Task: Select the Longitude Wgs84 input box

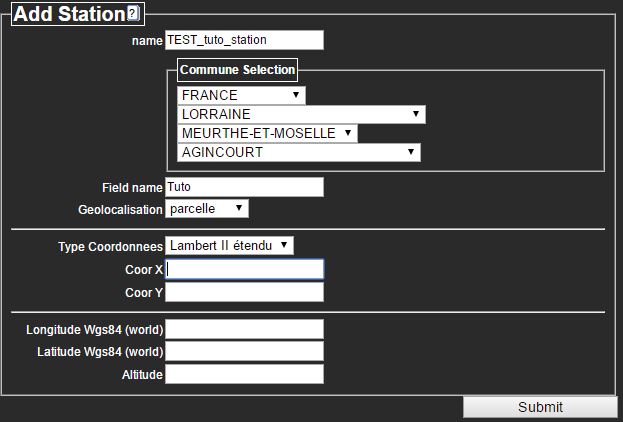Action: point(244,329)
